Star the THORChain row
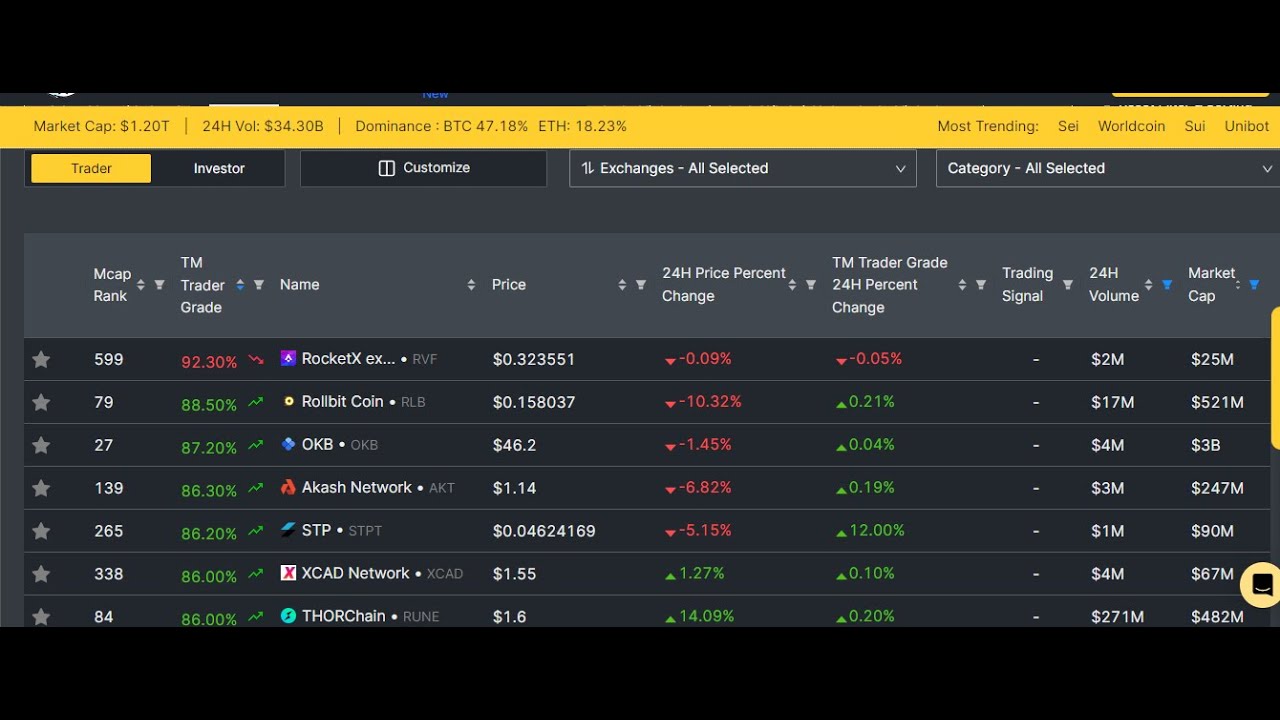 (41, 617)
